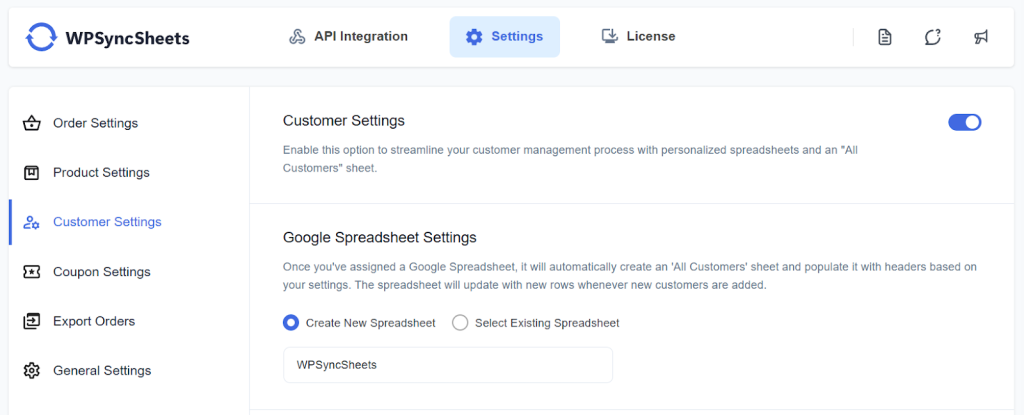Click the spreadsheet name field containing WPSyncSheets
1024x415 pixels.
[448, 365]
